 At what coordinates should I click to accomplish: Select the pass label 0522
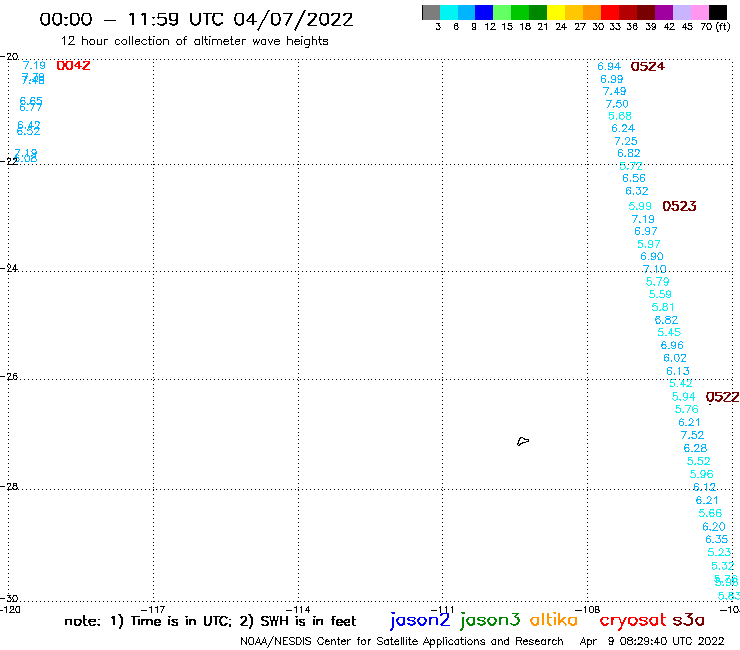(x=723, y=397)
